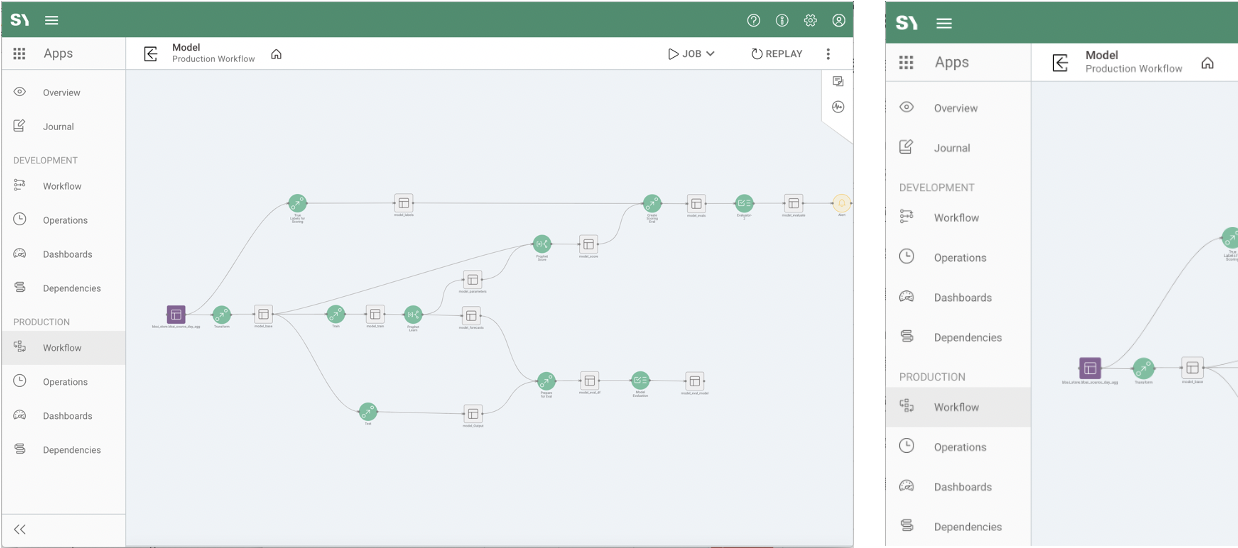Open settings via the gear icon
Viewport: 1238px width, 548px height.
(810, 21)
